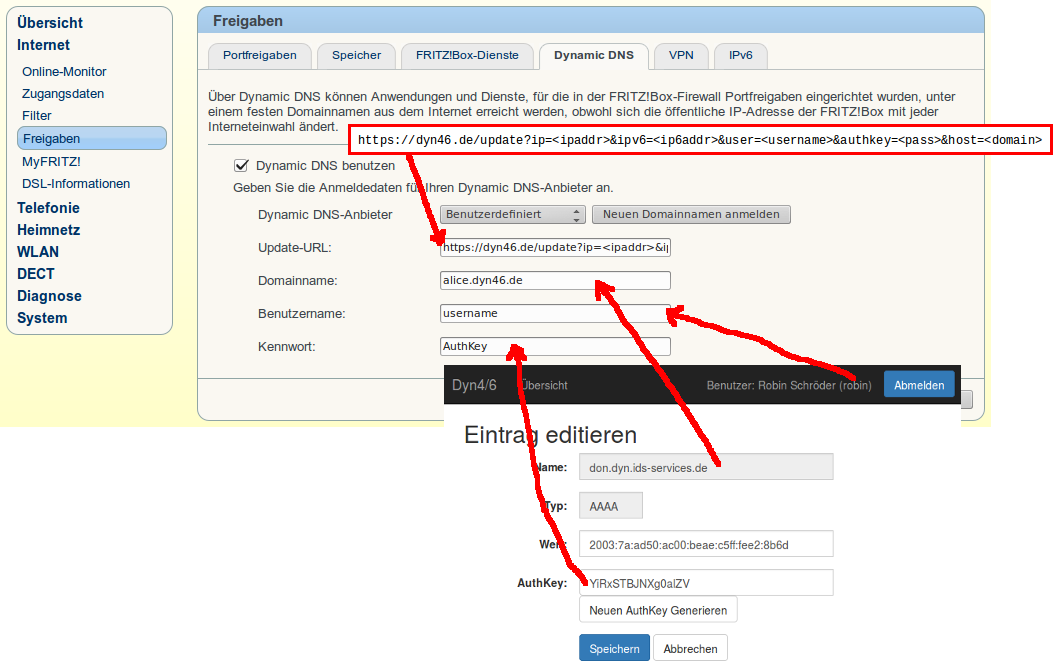The image size is (1053, 672).
Task: Expand the WLAN sidebar section
Action: (x=38, y=252)
